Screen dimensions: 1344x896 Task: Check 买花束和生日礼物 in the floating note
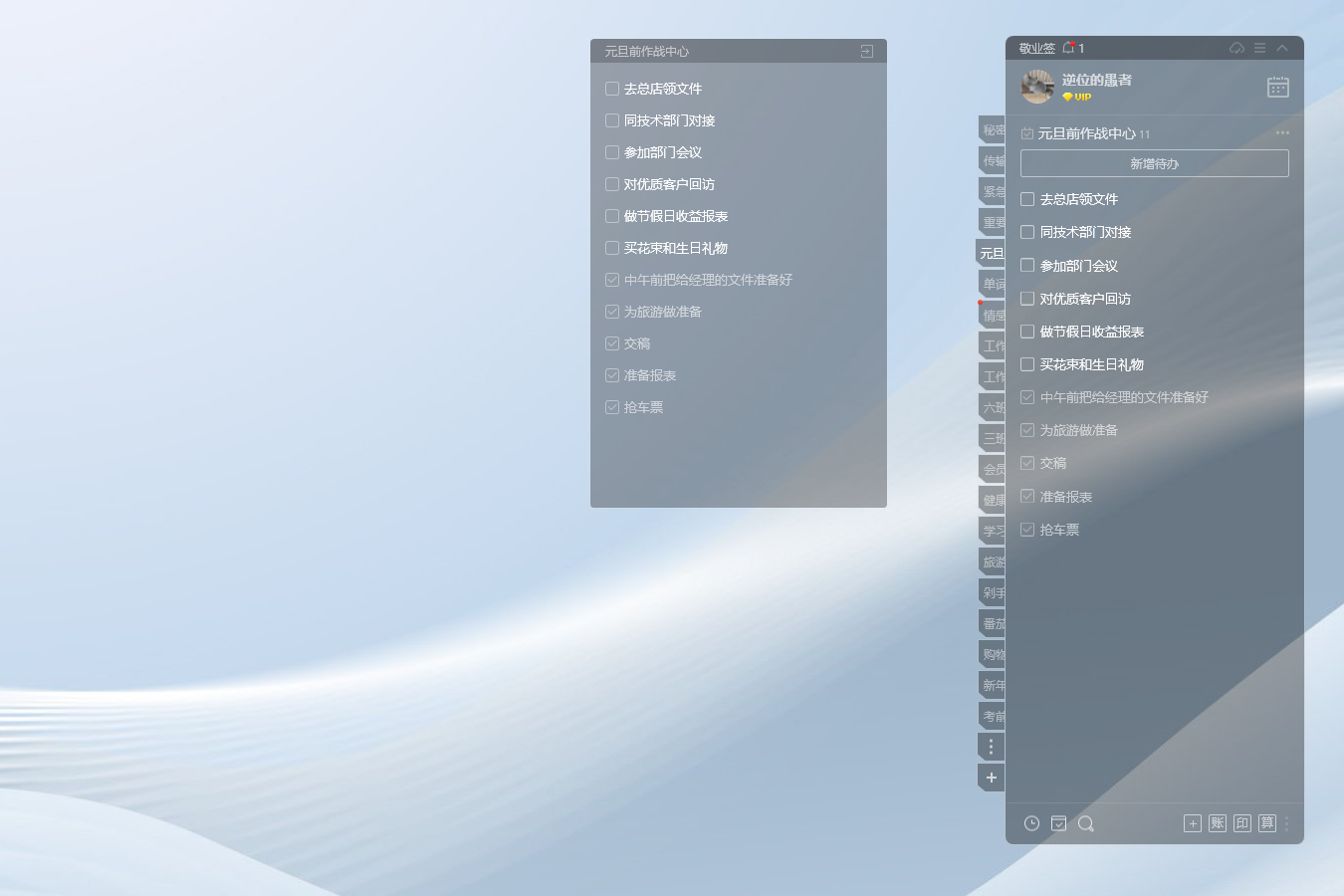coord(612,248)
